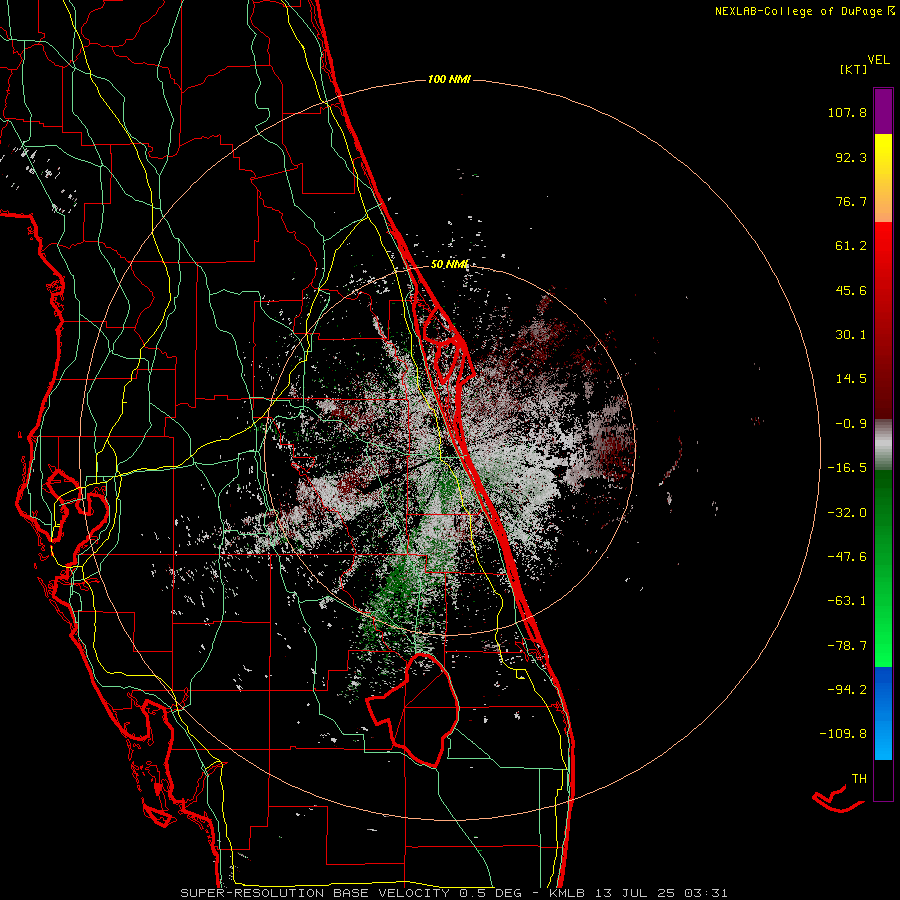
Task: Click the green segment of velocity color bar
Action: (x=883, y=568)
